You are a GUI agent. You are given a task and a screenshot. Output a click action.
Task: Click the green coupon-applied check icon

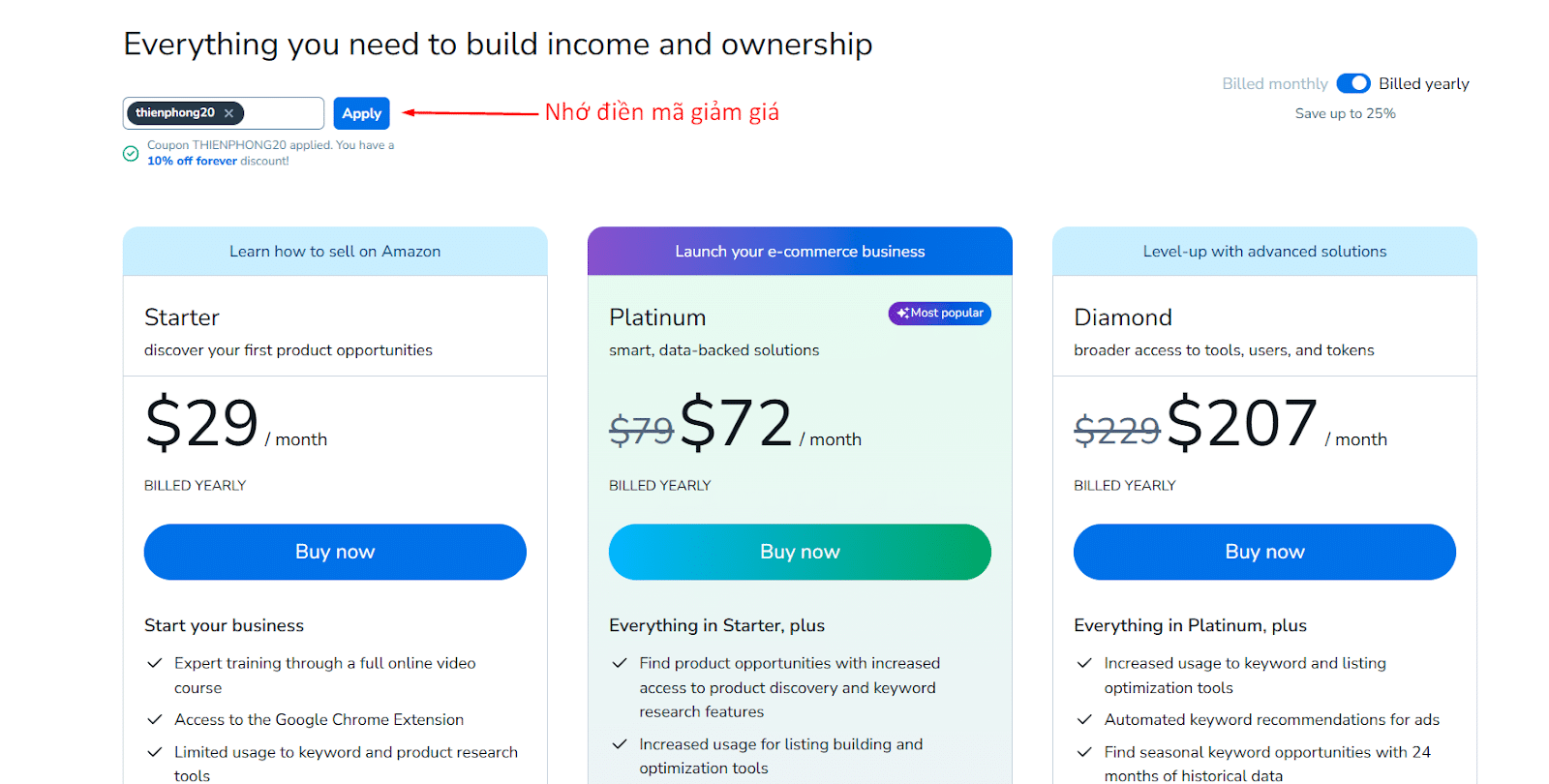point(131,153)
